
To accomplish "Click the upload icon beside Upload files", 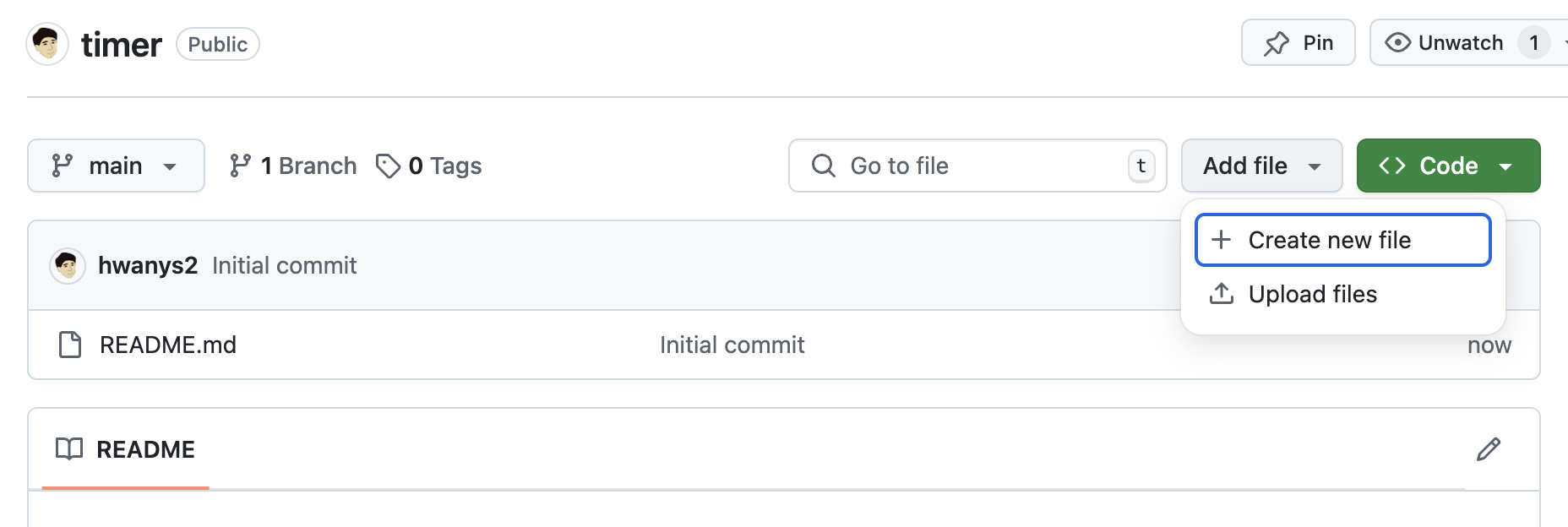I will 1222,294.
